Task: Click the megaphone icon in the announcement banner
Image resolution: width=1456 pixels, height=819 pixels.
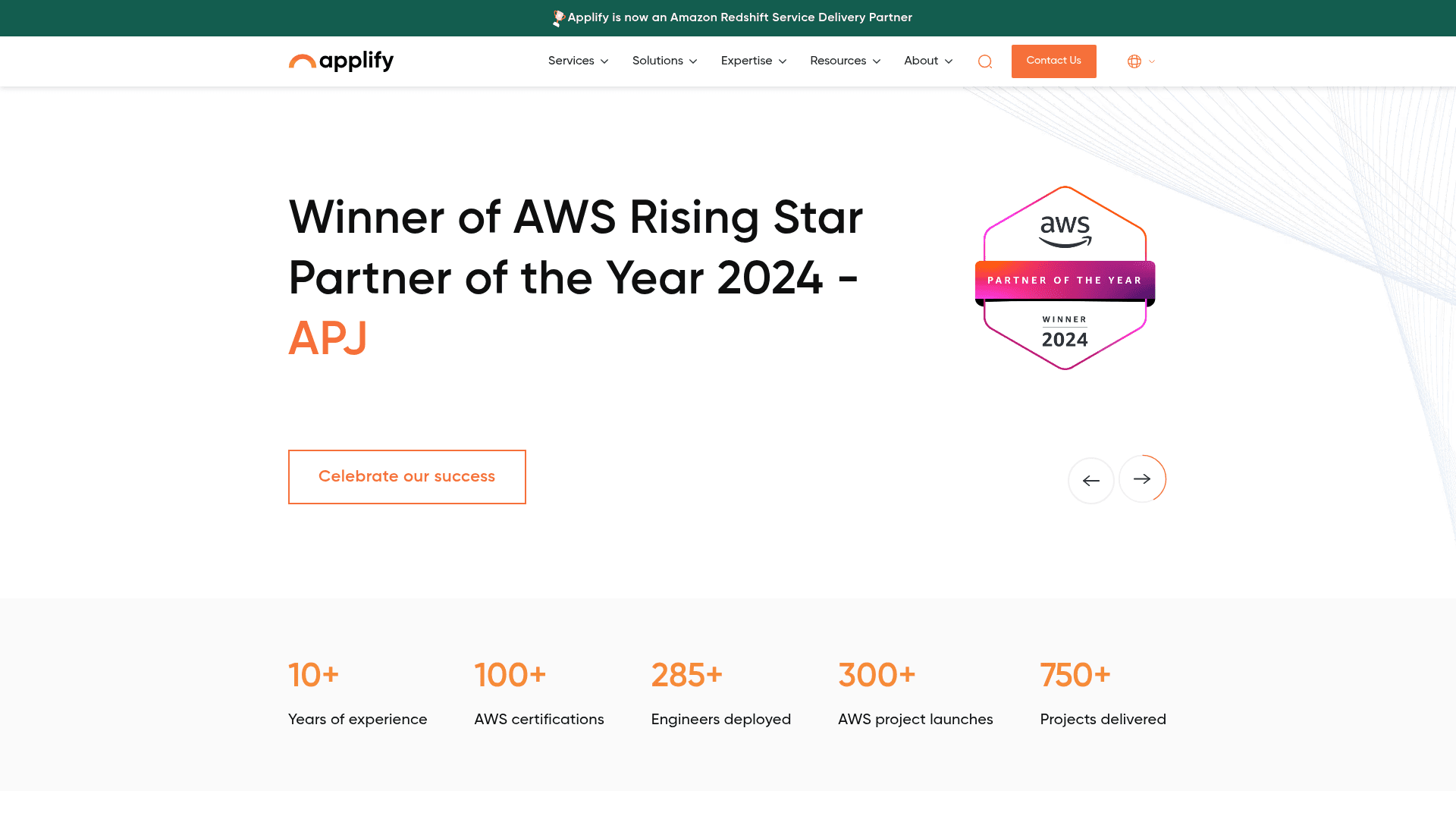Action: pyautogui.click(x=559, y=17)
